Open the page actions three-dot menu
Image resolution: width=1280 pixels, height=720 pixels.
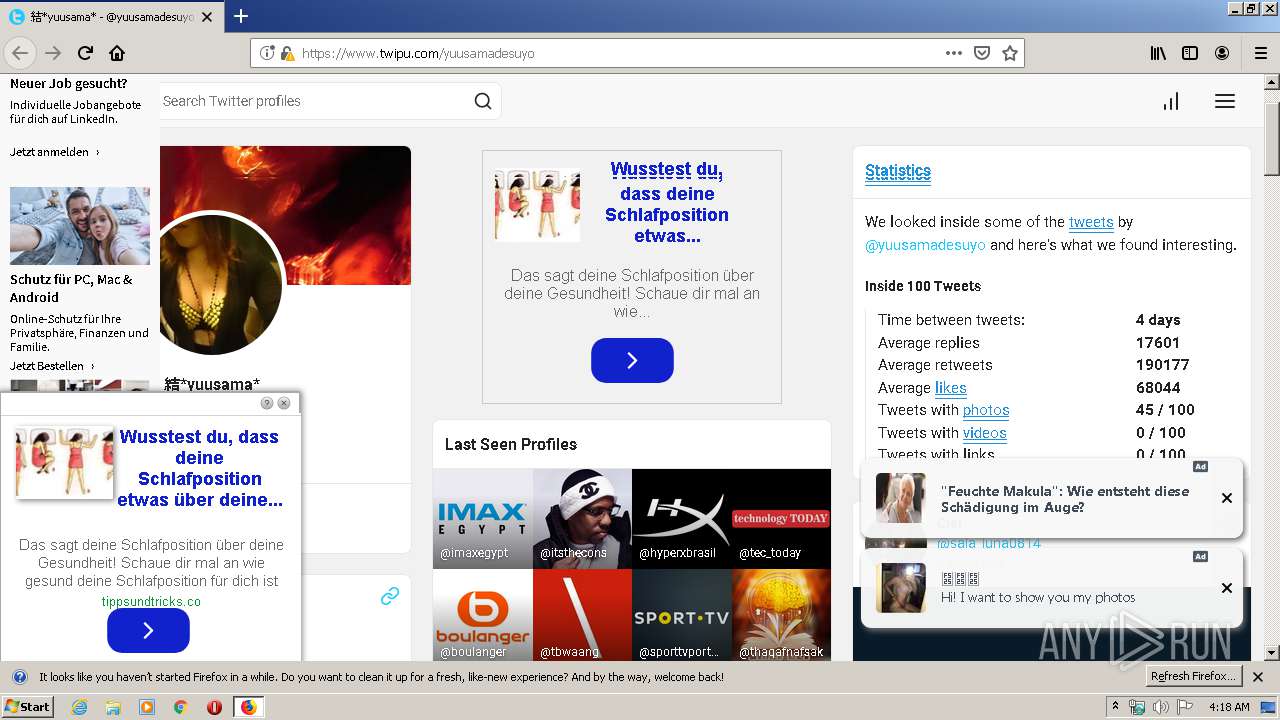pyautogui.click(x=954, y=53)
